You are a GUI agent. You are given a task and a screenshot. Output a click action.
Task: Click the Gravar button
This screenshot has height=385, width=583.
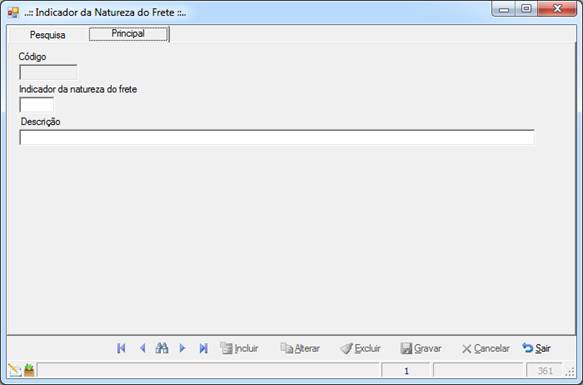(x=421, y=349)
